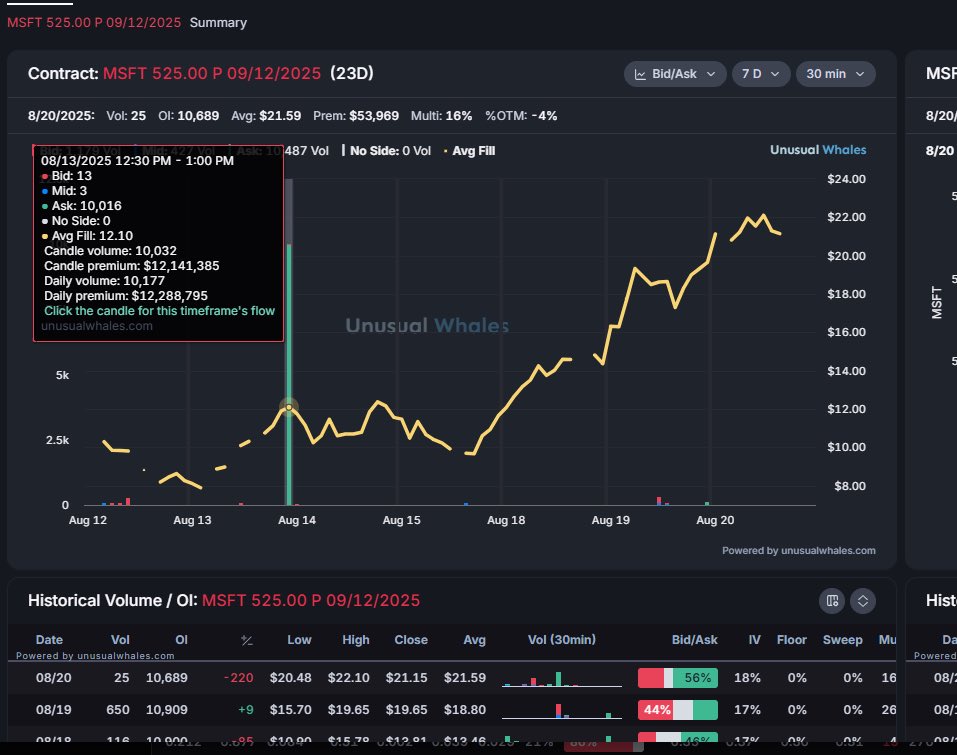Click the $20.48 low value for 08/20

tap(291, 677)
